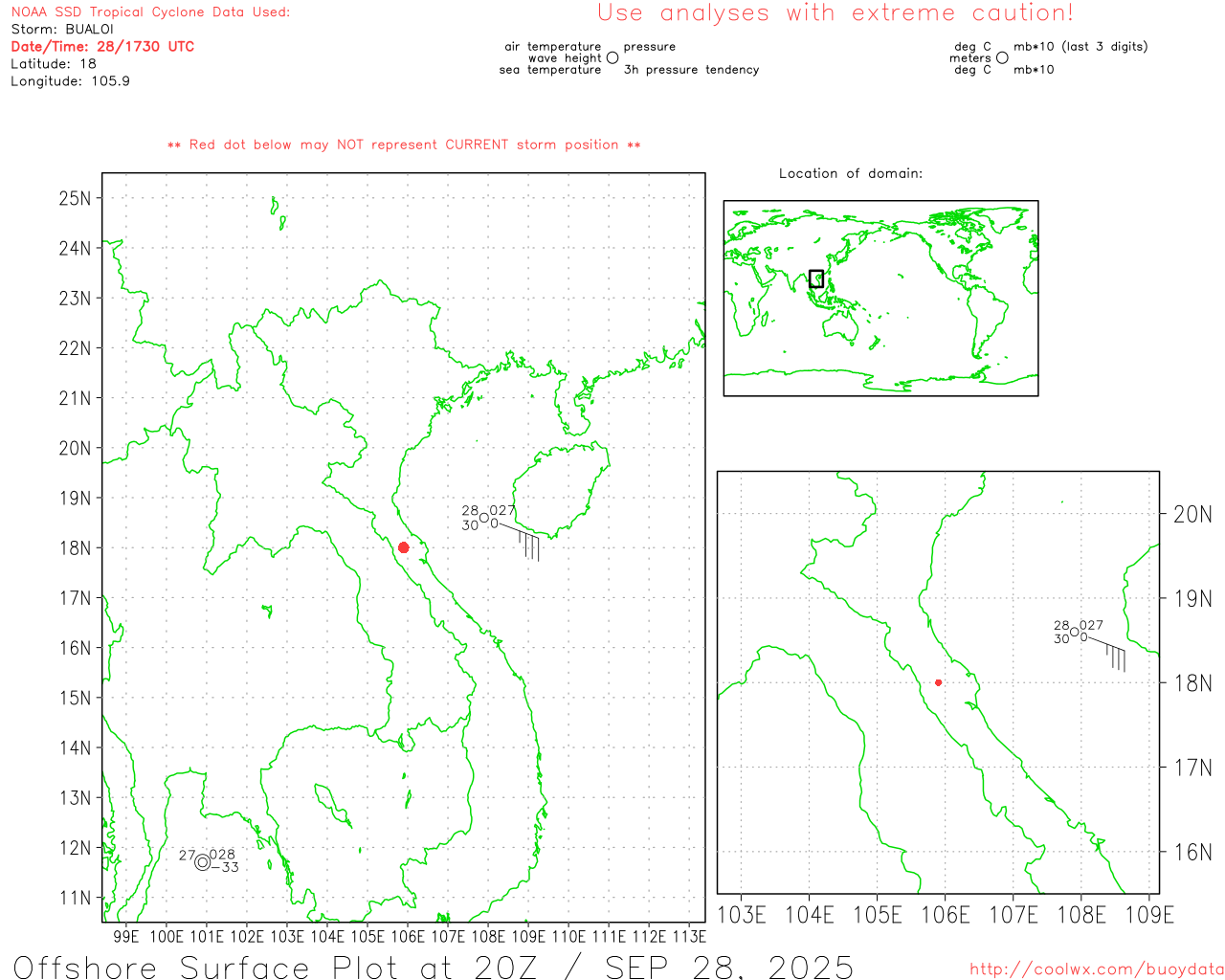Screen dimensions: 1225x980
Task: Click the '-33' pressure tendency value
Action: [229, 868]
